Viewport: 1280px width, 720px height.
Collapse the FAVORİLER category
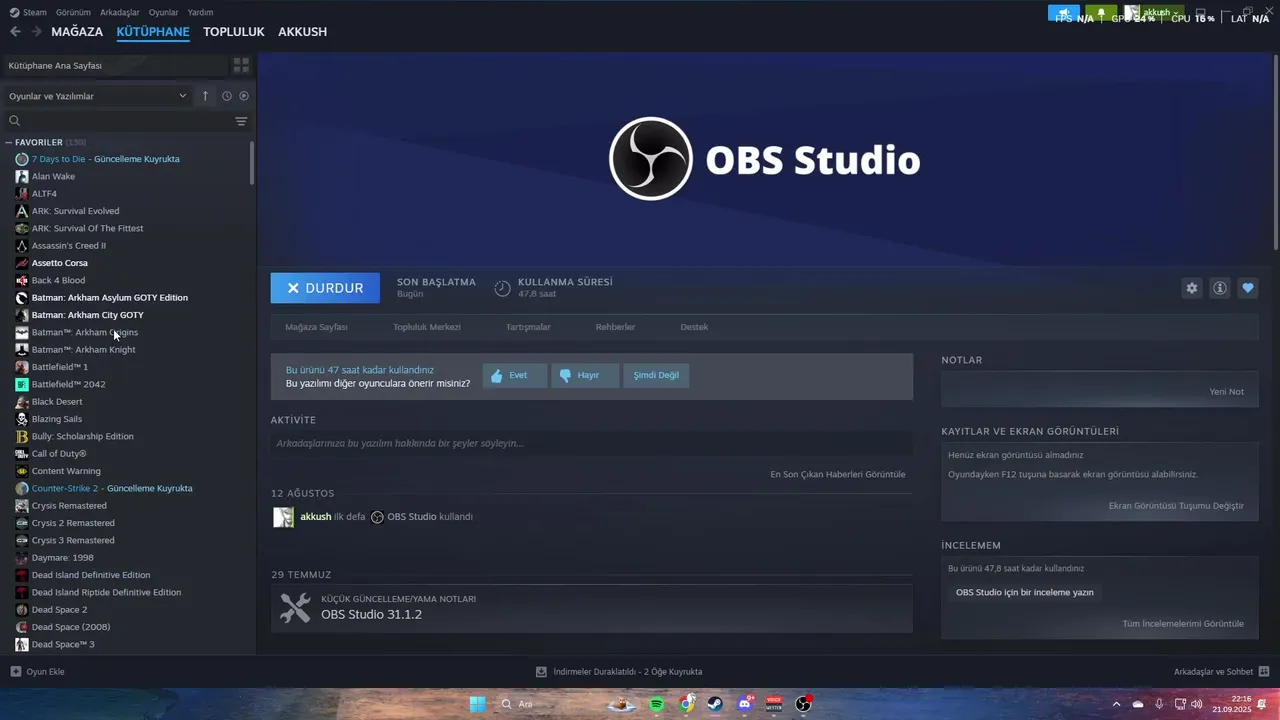tap(9, 143)
